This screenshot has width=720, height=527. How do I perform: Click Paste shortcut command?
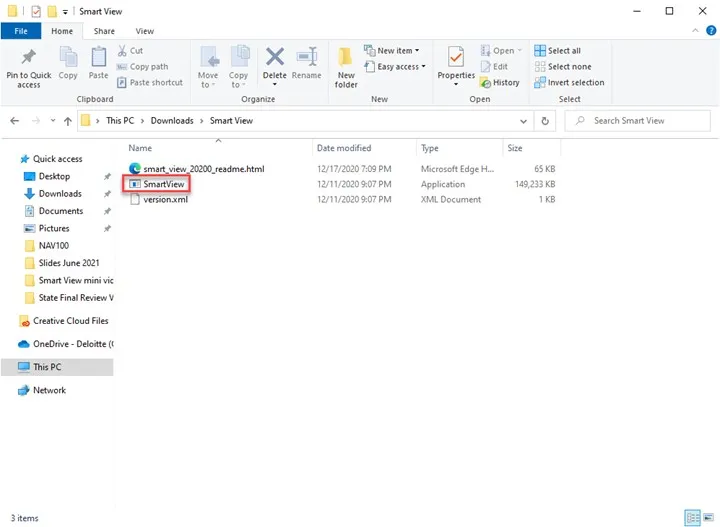pos(150,83)
